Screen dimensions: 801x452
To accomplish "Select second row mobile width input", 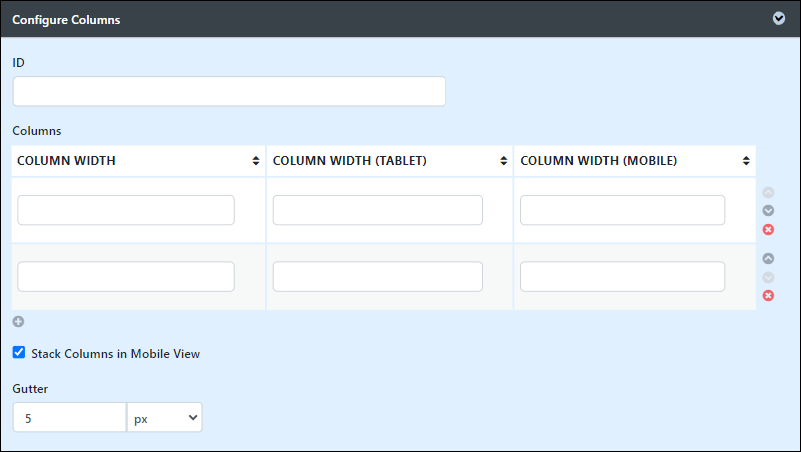I will (x=622, y=276).
